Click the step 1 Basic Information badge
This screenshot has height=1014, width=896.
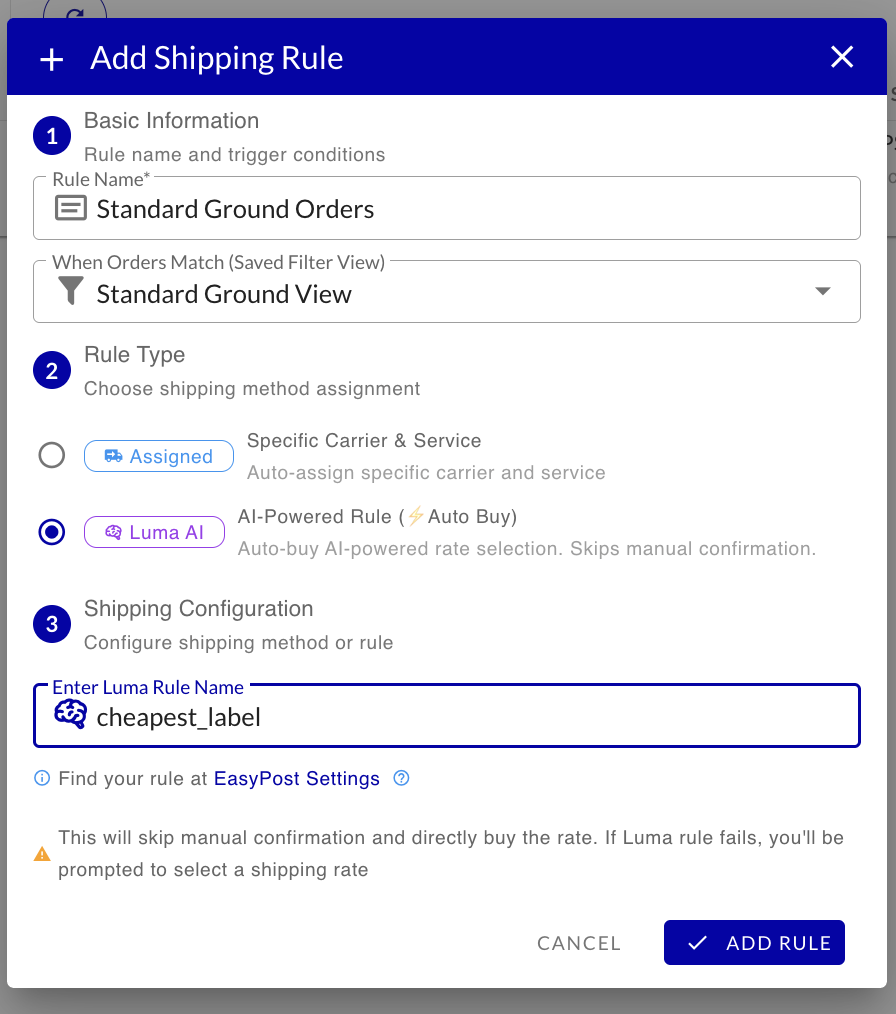pyautogui.click(x=52, y=137)
